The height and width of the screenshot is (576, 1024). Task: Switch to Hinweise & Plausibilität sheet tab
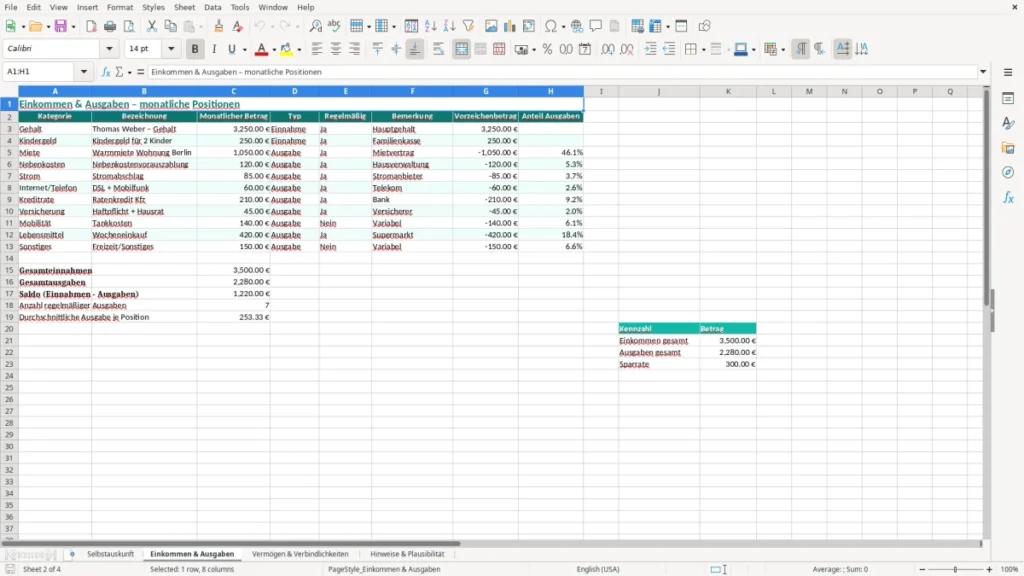tap(407, 554)
